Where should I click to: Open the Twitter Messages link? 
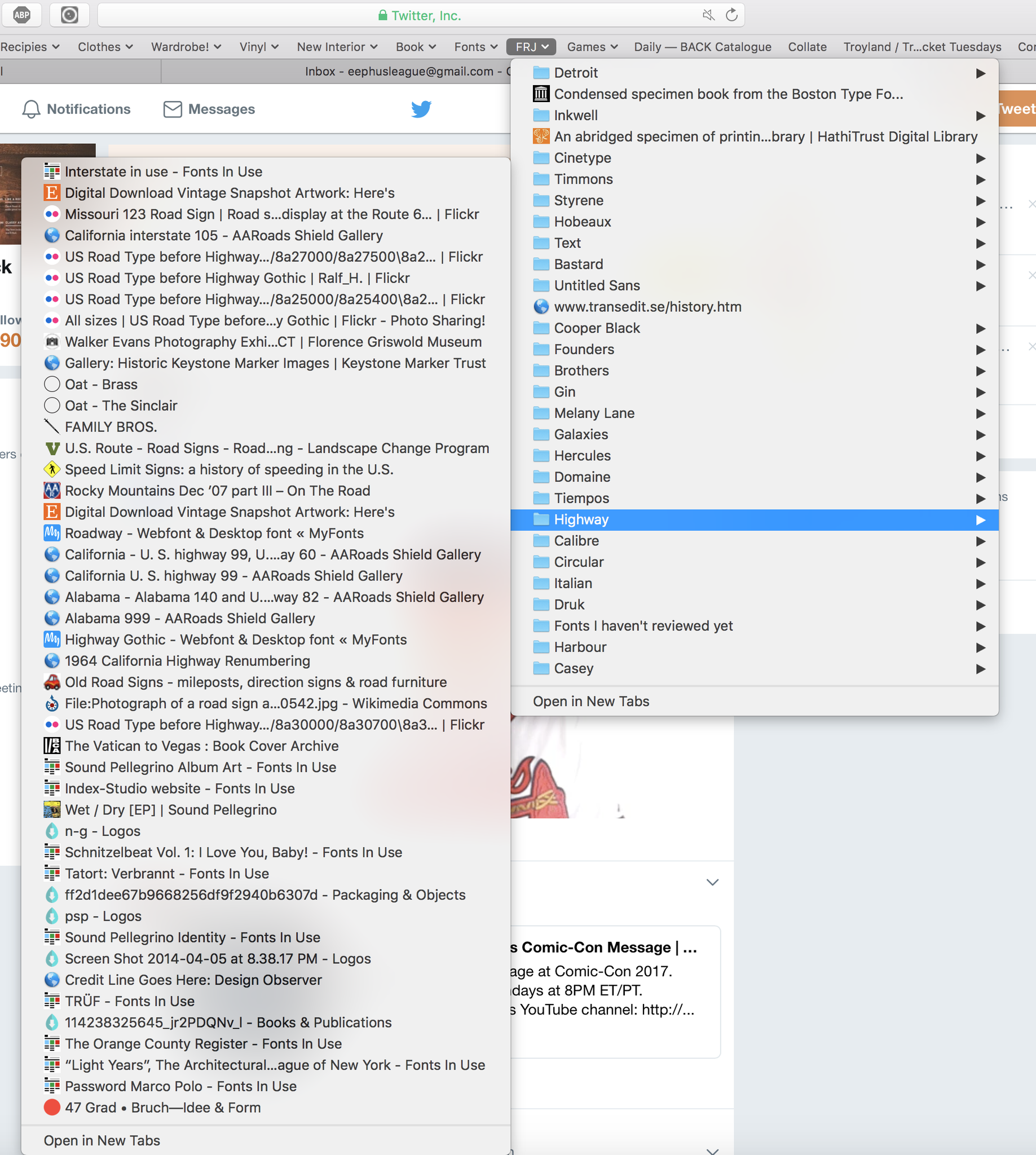[209, 109]
